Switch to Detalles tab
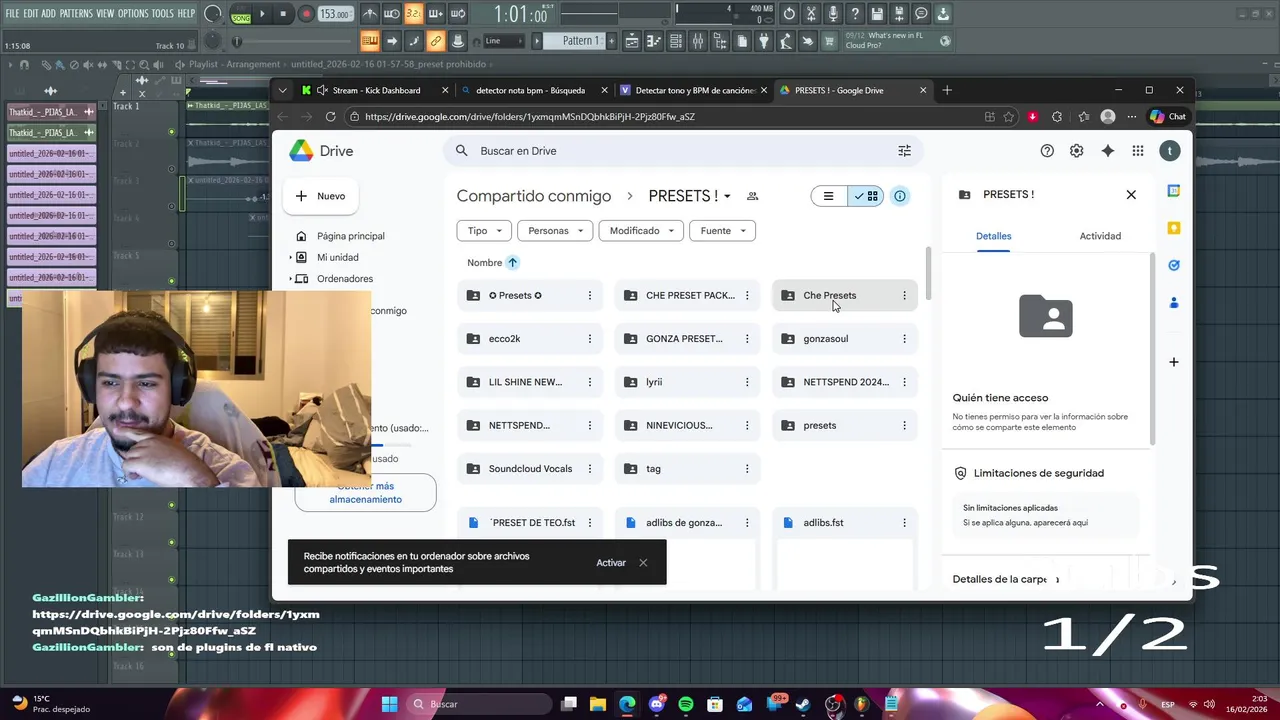This screenshot has height=720, width=1280. click(x=993, y=236)
